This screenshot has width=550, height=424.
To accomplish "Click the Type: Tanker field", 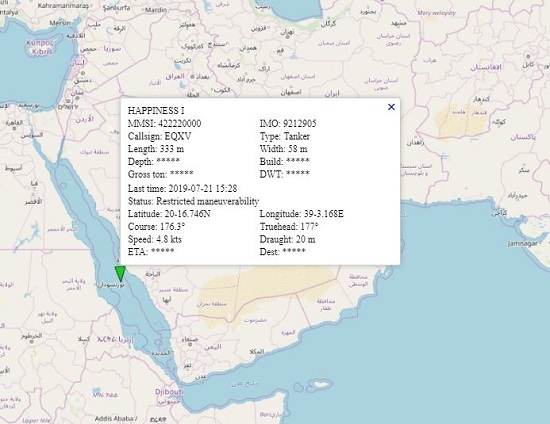I will pos(284,136).
